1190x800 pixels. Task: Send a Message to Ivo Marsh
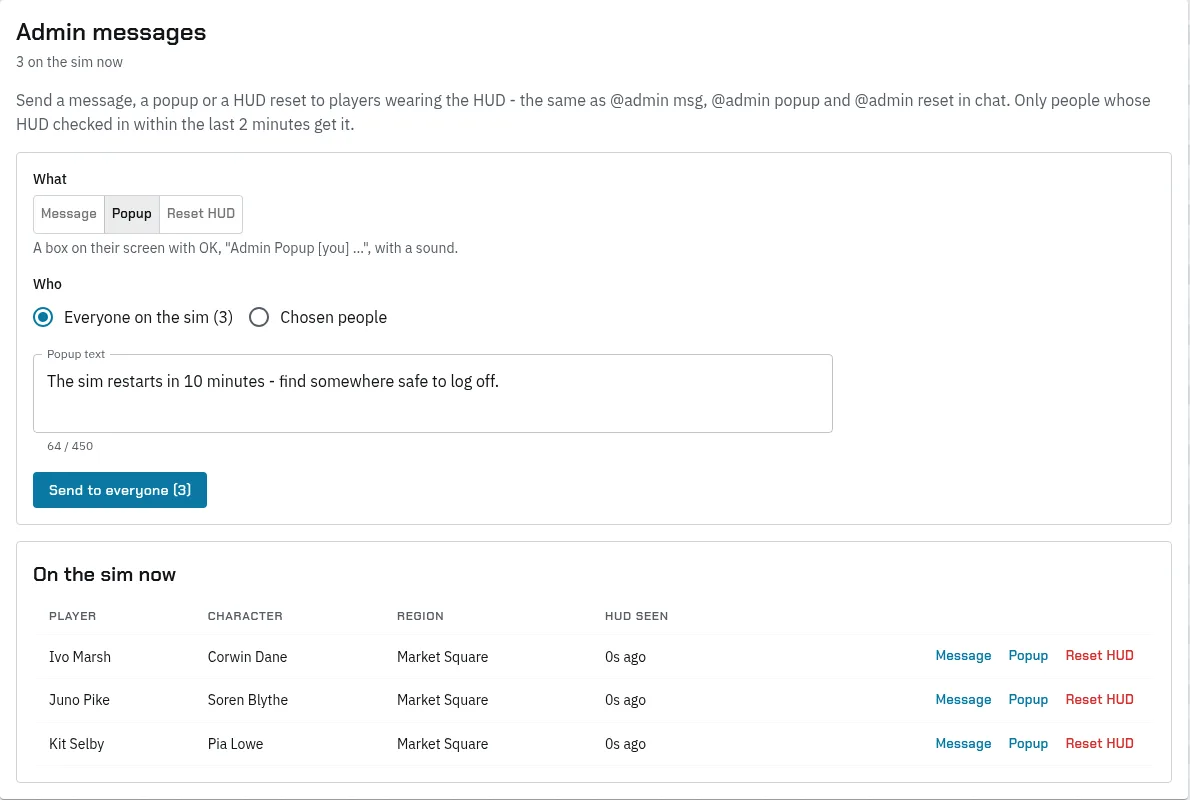(x=963, y=656)
